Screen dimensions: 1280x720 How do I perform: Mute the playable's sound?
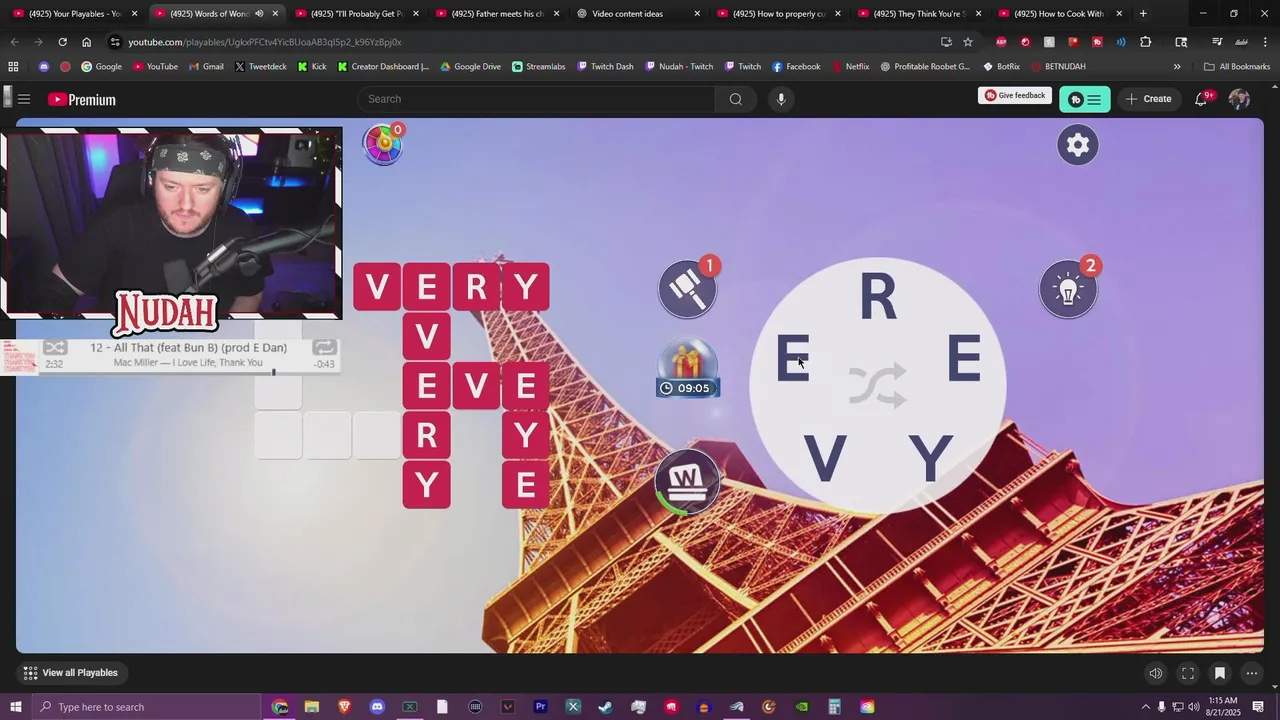(x=1156, y=673)
